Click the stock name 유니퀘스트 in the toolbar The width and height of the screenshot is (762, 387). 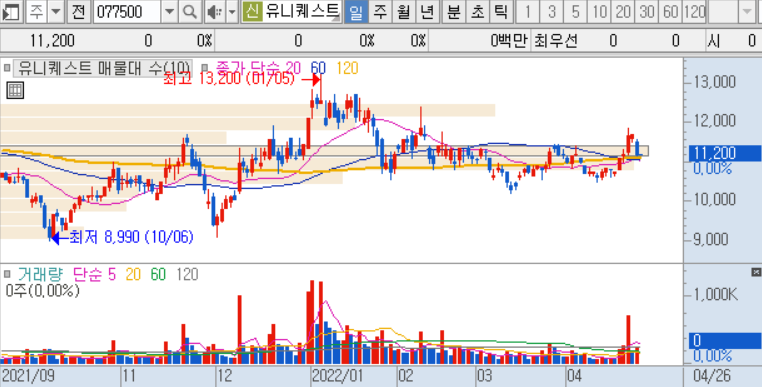click(302, 12)
